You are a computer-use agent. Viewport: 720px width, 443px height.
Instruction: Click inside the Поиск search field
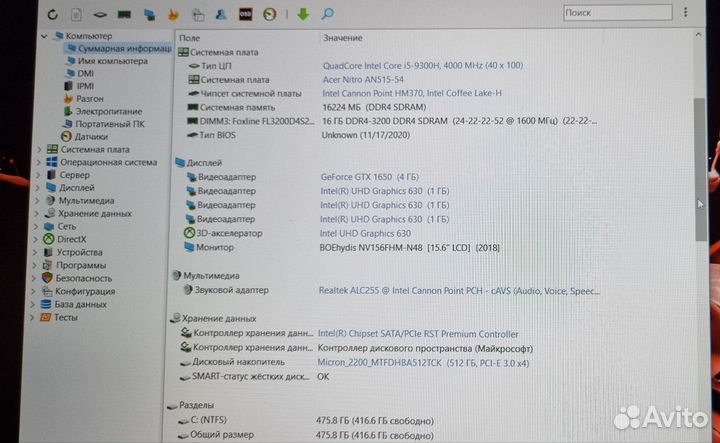[x=618, y=12]
